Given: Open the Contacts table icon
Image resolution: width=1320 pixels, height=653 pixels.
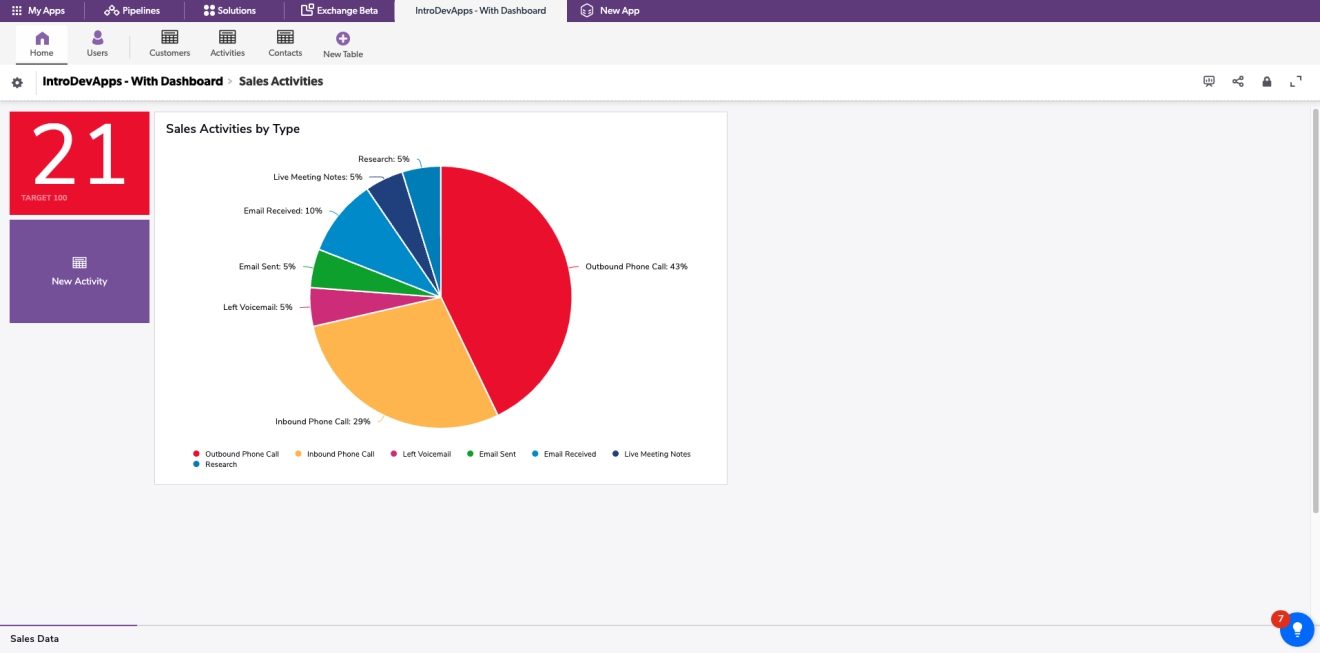Looking at the screenshot, I should [285, 38].
